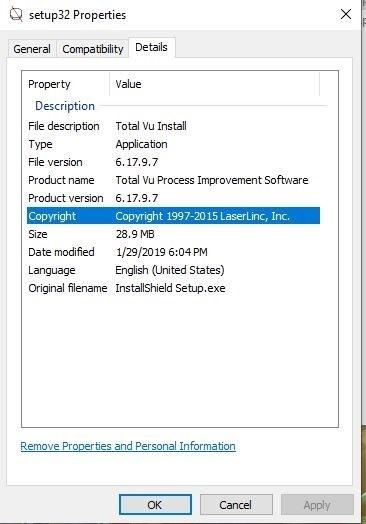Image resolution: width=366 pixels, height=524 pixels.
Task: Select the Original filename label
Action: (68, 288)
